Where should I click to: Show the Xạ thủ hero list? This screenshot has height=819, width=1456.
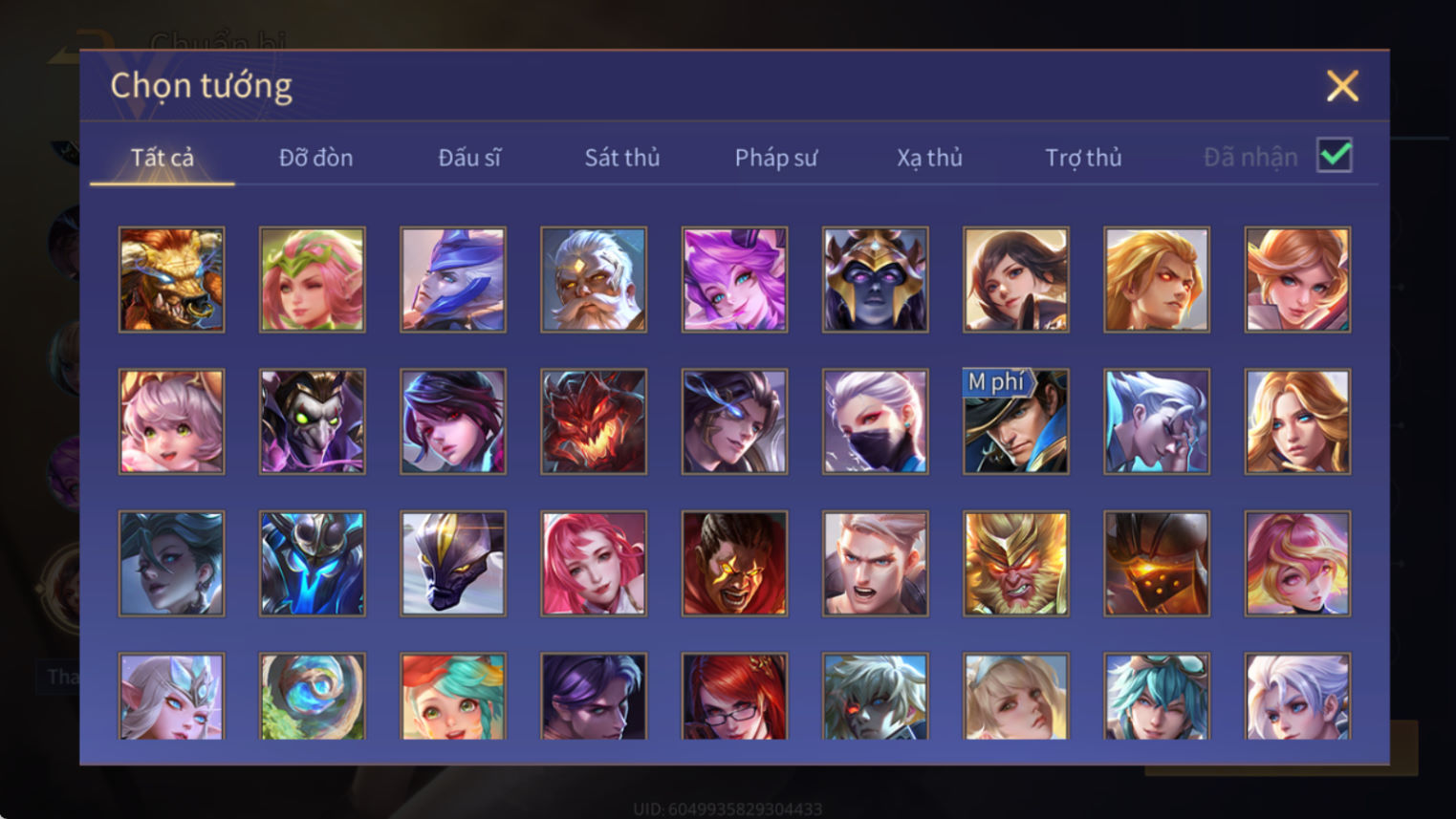pyautogui.click(x=929, y=158)
